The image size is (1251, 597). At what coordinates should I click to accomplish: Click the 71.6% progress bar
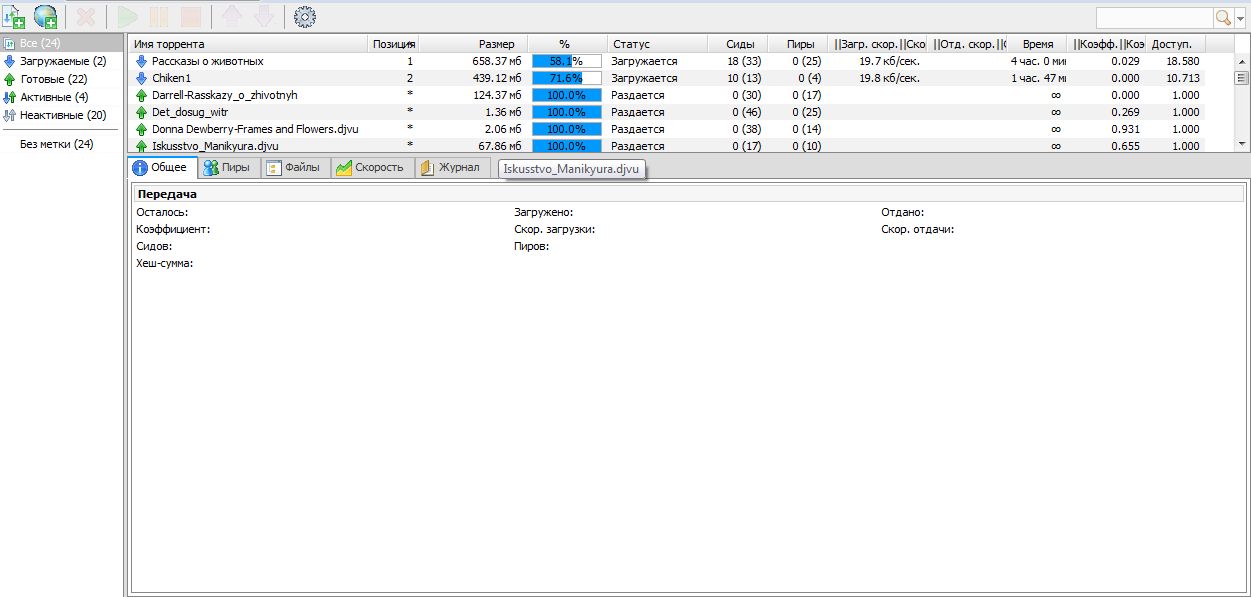[567, 78]
